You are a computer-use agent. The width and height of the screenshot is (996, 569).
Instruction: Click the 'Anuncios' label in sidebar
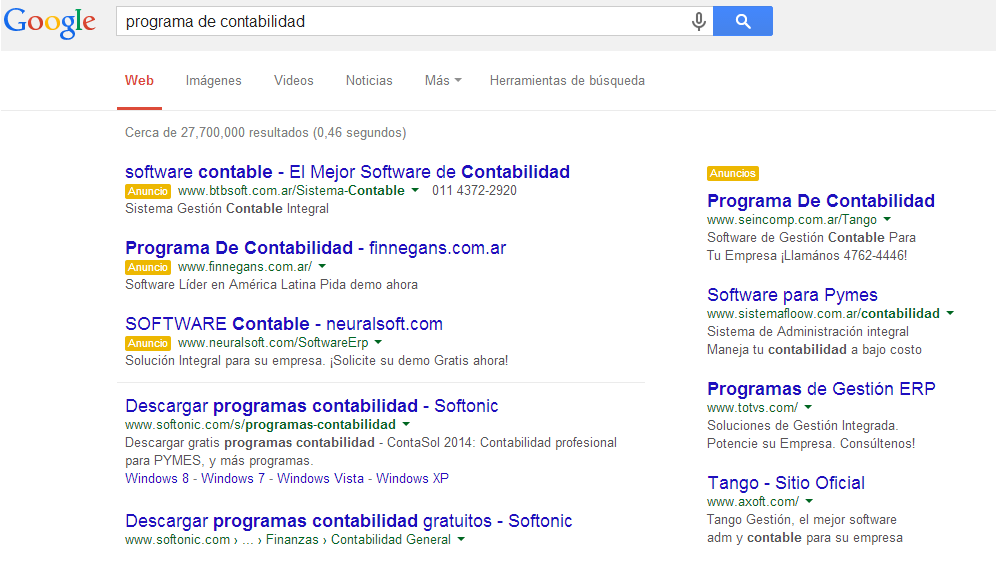coord(732,173)
